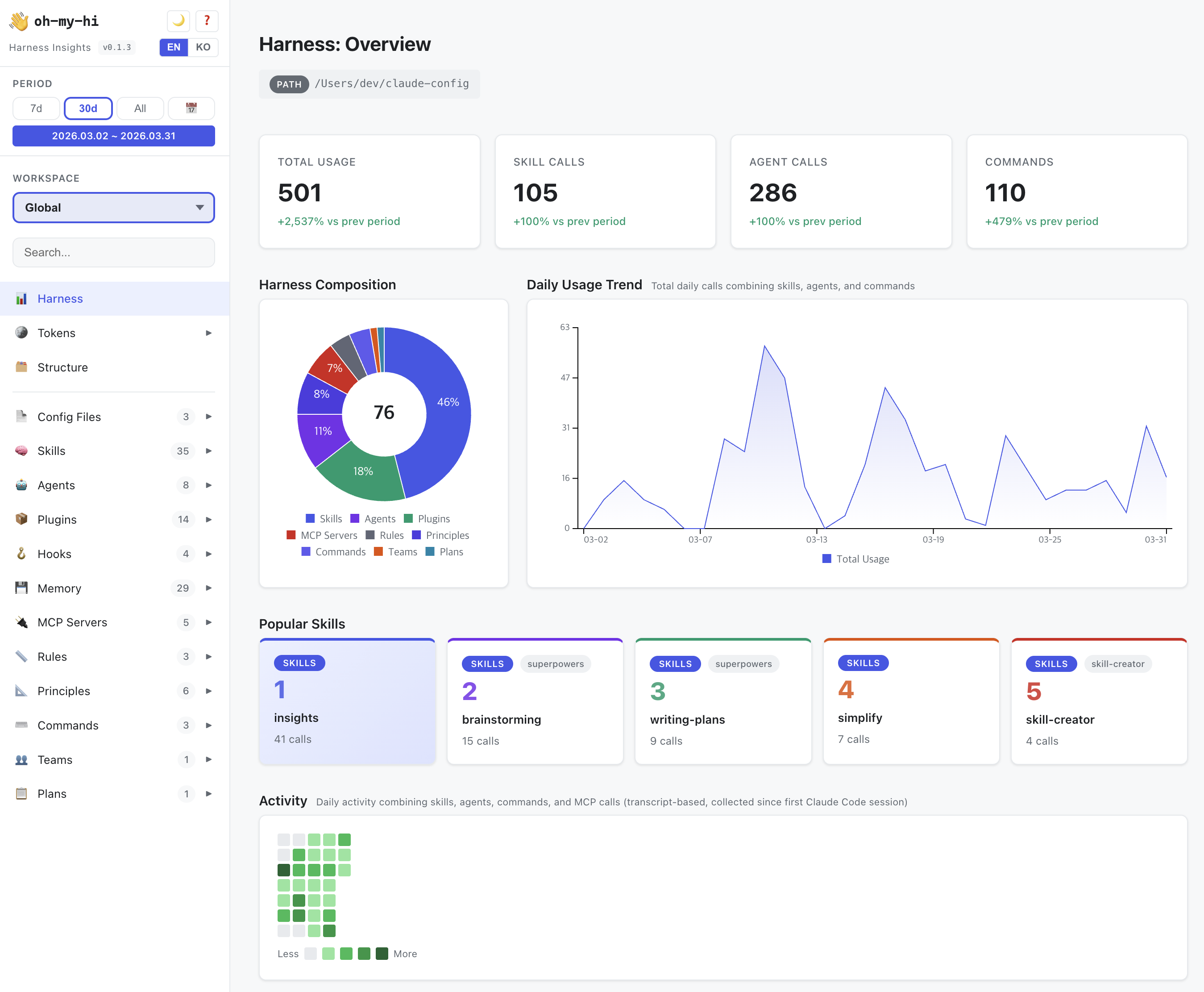The image size is (1204, 992).
Task: Open the custom date range calendar icon
Action: point(191,108)
